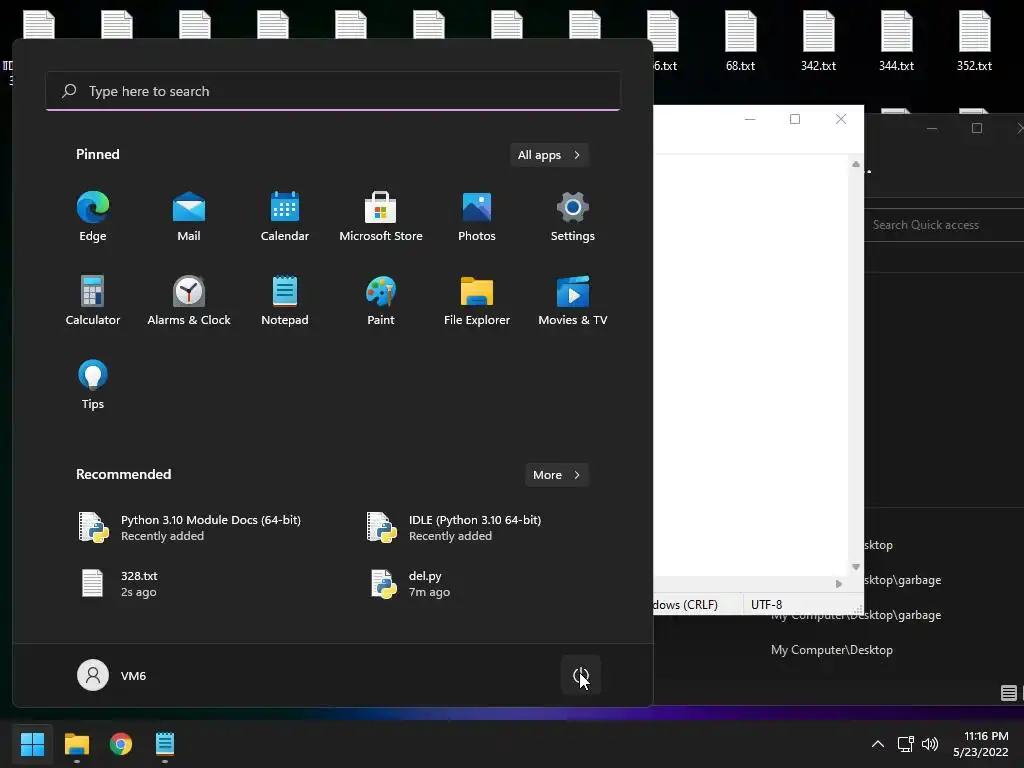Screen dimensions: 1024x768
Task: Launch Notepad from pinned apps
Action: click(285, 300)
